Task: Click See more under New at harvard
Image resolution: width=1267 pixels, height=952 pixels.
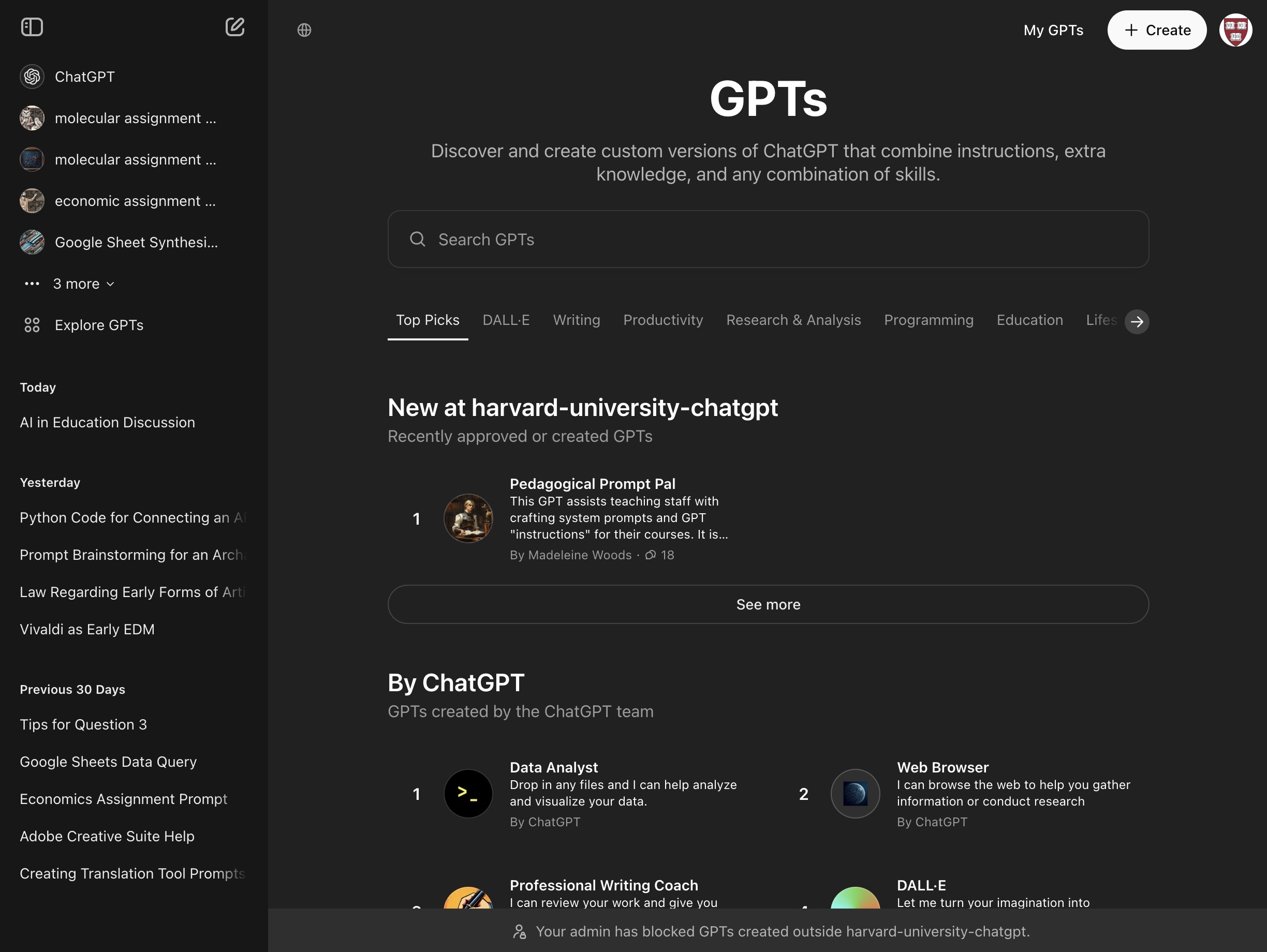Action: click(x=768, y=604)
